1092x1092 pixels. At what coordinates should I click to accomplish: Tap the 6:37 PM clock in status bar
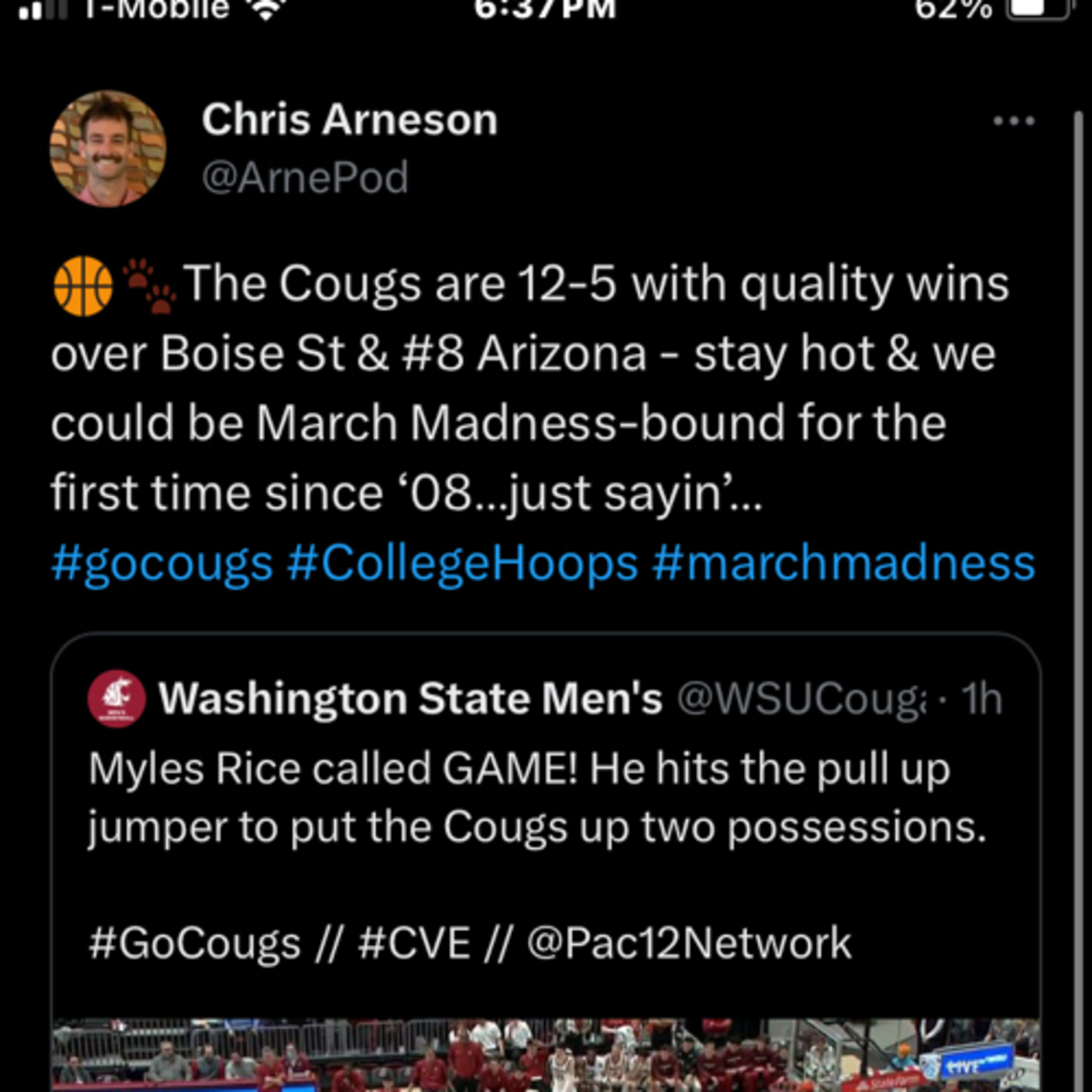(545, 9)
